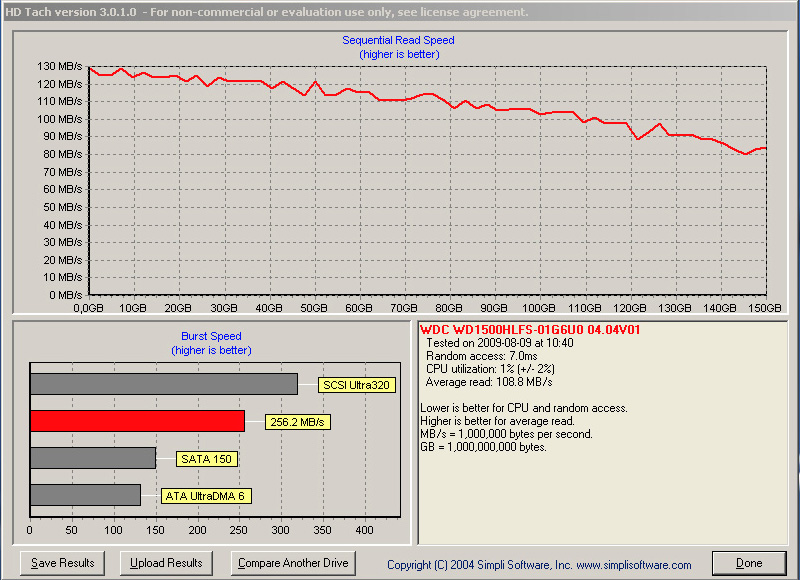Click the Save Results button

pyautogui.click(x=62, y=563)
